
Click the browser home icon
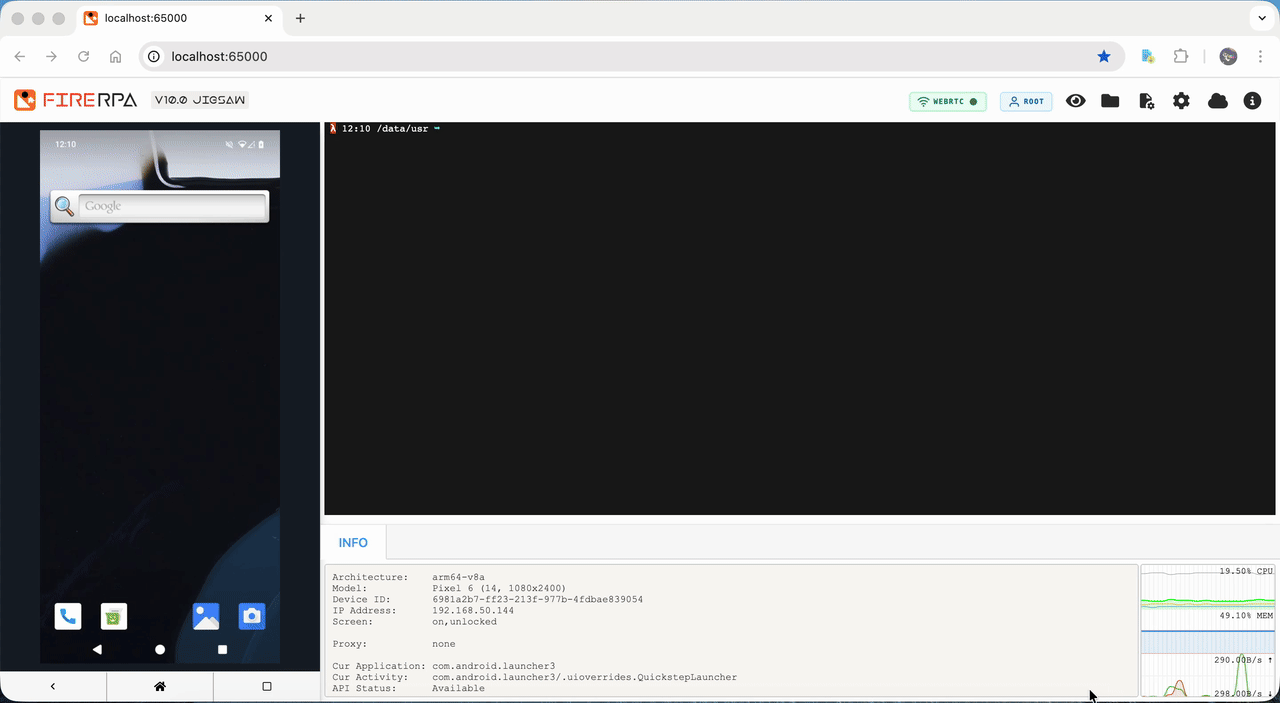[116, 57]
